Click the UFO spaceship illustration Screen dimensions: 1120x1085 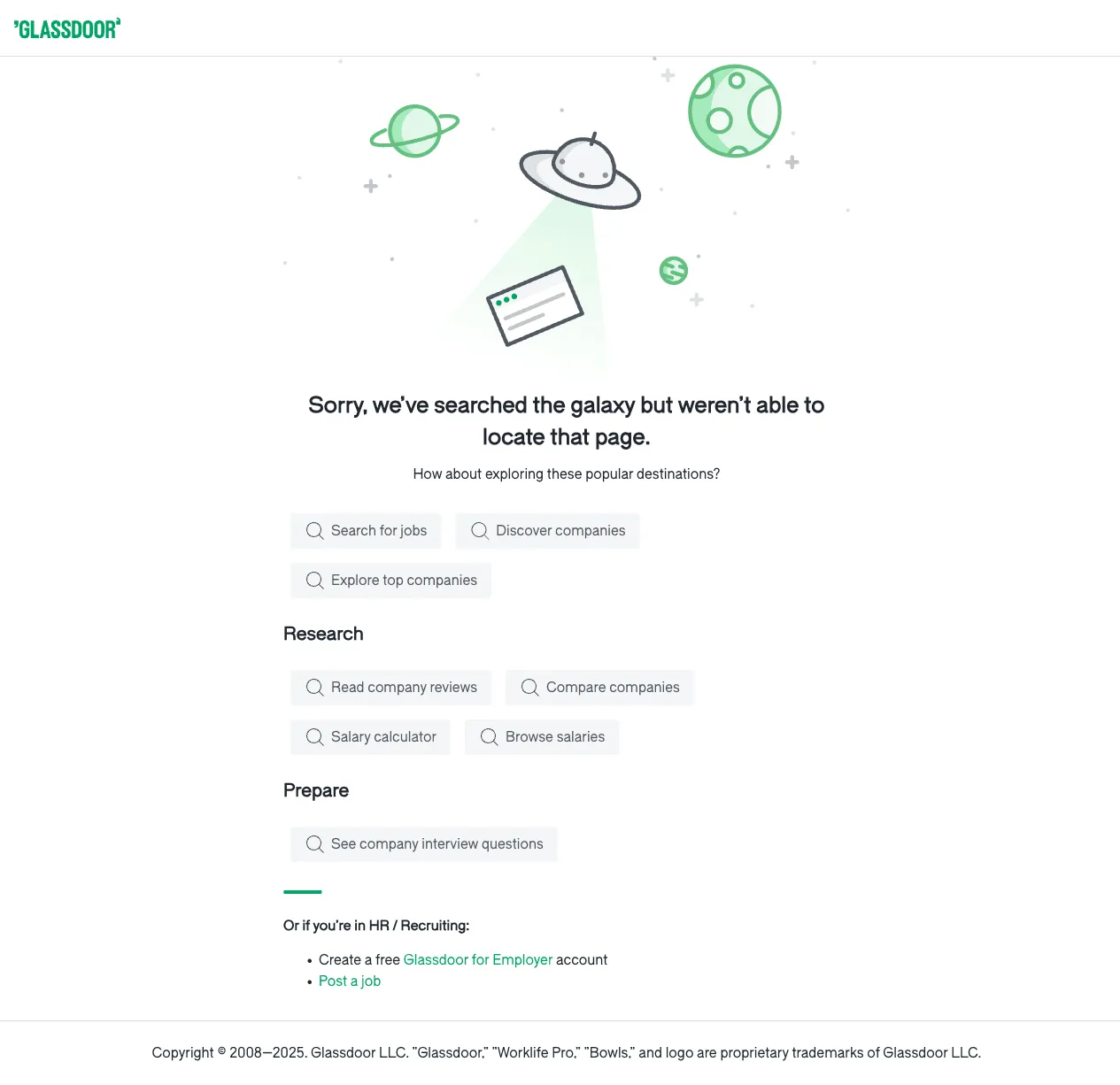[x=580, y=173]
